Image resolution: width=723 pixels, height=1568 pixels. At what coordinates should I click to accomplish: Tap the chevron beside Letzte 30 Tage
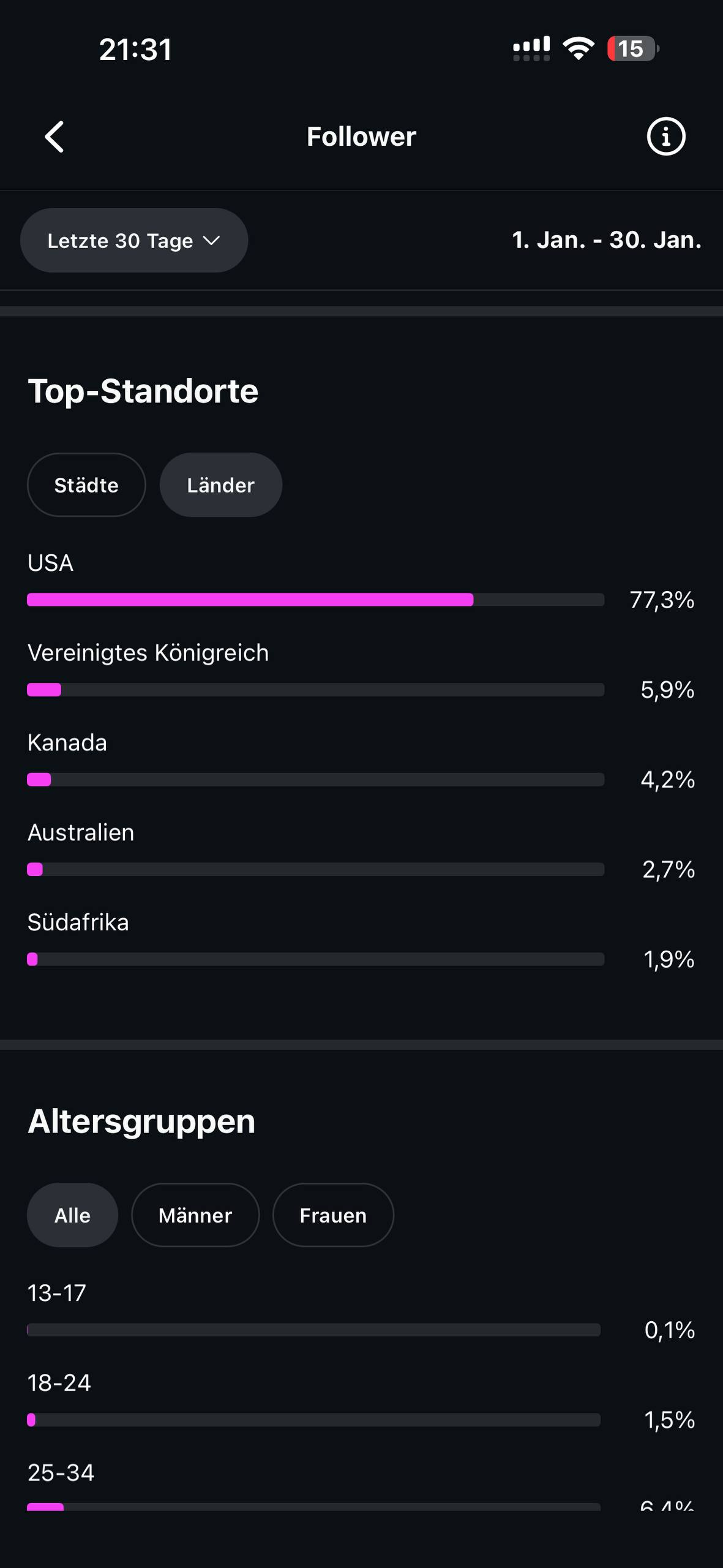point(211,241)
